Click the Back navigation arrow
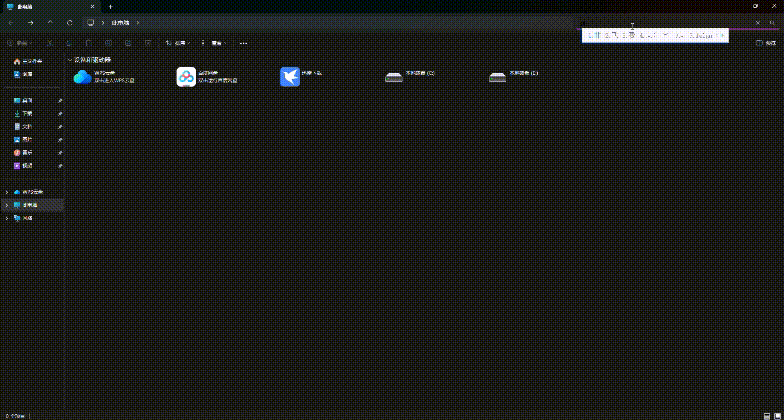Viewport: 784px width, 420px height. click(x=11, y=22)
